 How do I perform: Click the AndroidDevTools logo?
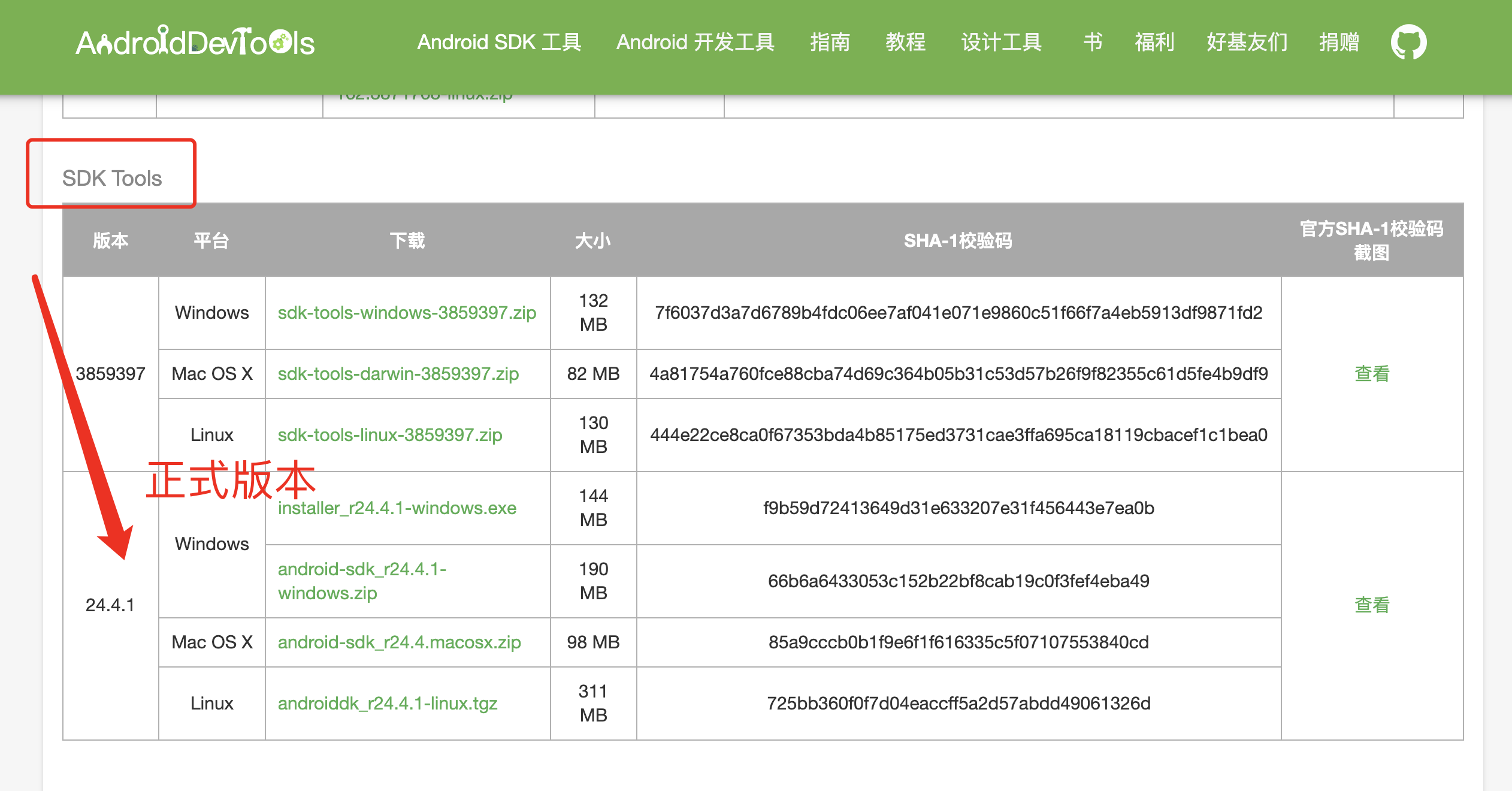coord(195,43)
